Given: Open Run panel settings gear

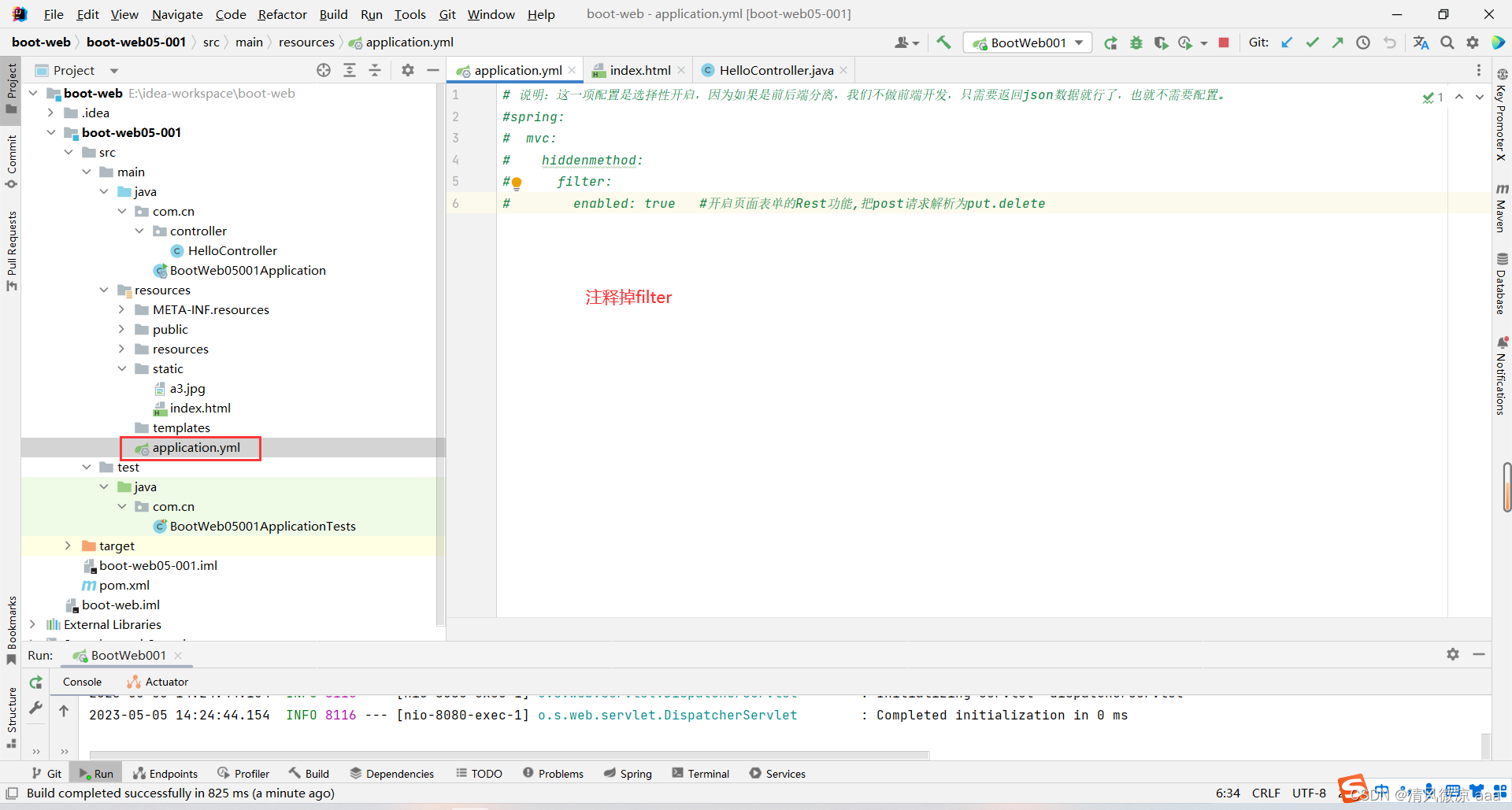Looking at the screenshot, I should click(1453, 654).
